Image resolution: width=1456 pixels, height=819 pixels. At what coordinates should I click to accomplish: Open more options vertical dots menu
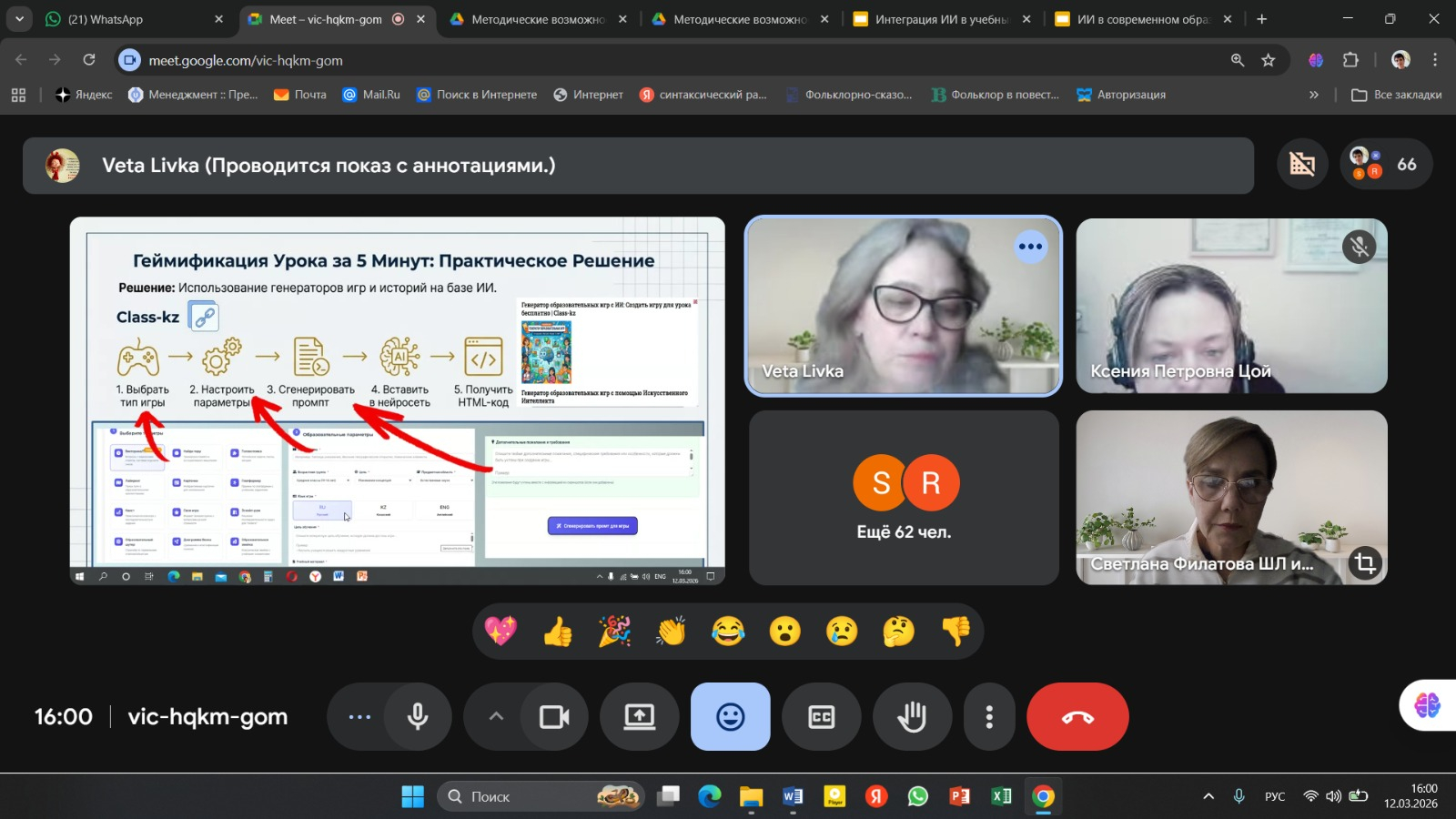989,717
